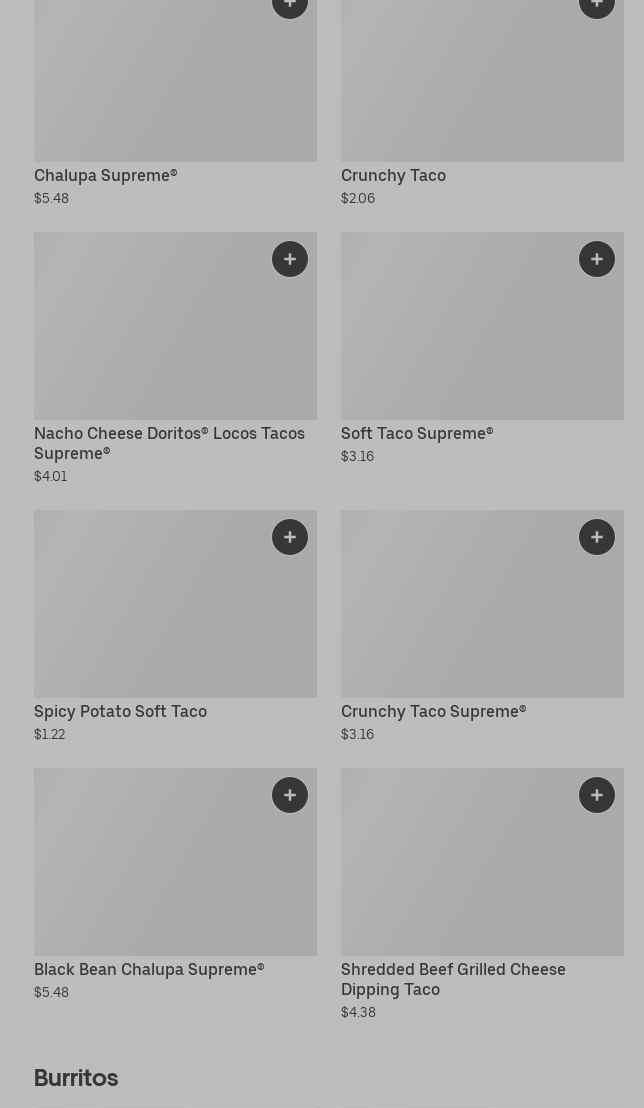Open Nacho Cheese Doritos Locos Tacos title
The width and height of the screenshot is (644, 1108).
(169, 443)
